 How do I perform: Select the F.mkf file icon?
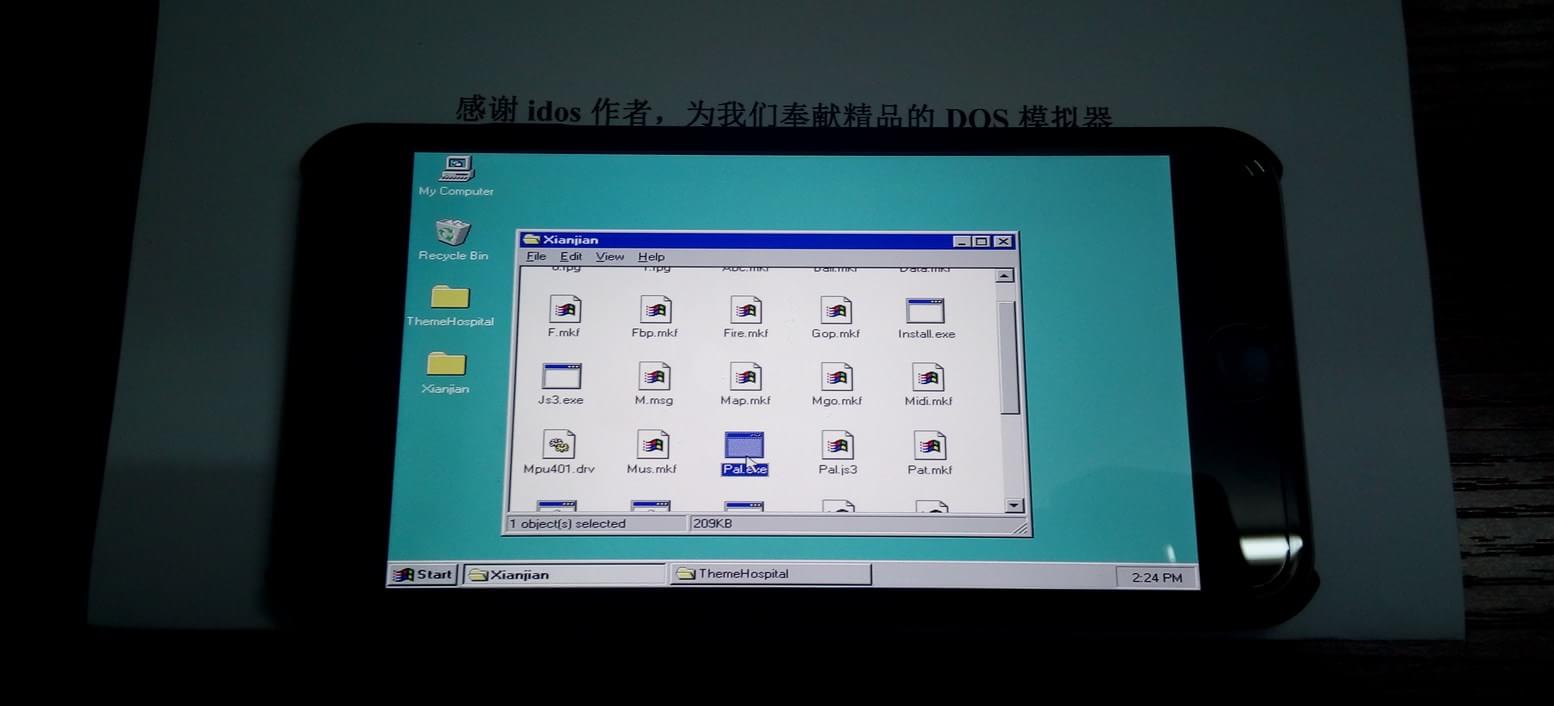point(565,309)
